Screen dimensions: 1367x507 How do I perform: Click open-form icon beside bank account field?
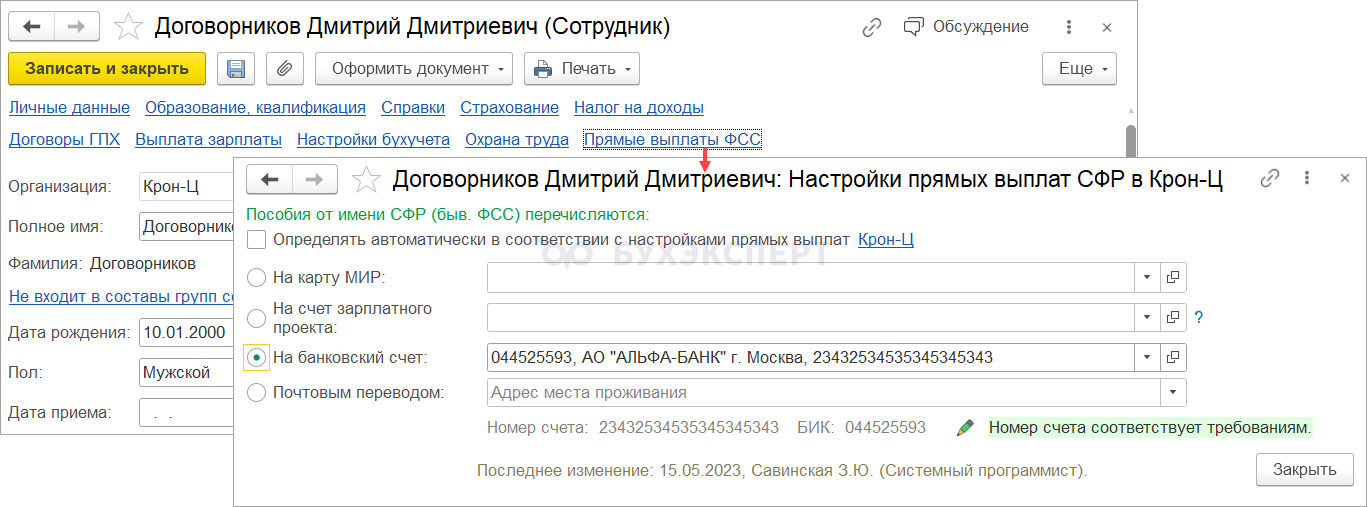pyautogui.click(x=1173, y=357)
